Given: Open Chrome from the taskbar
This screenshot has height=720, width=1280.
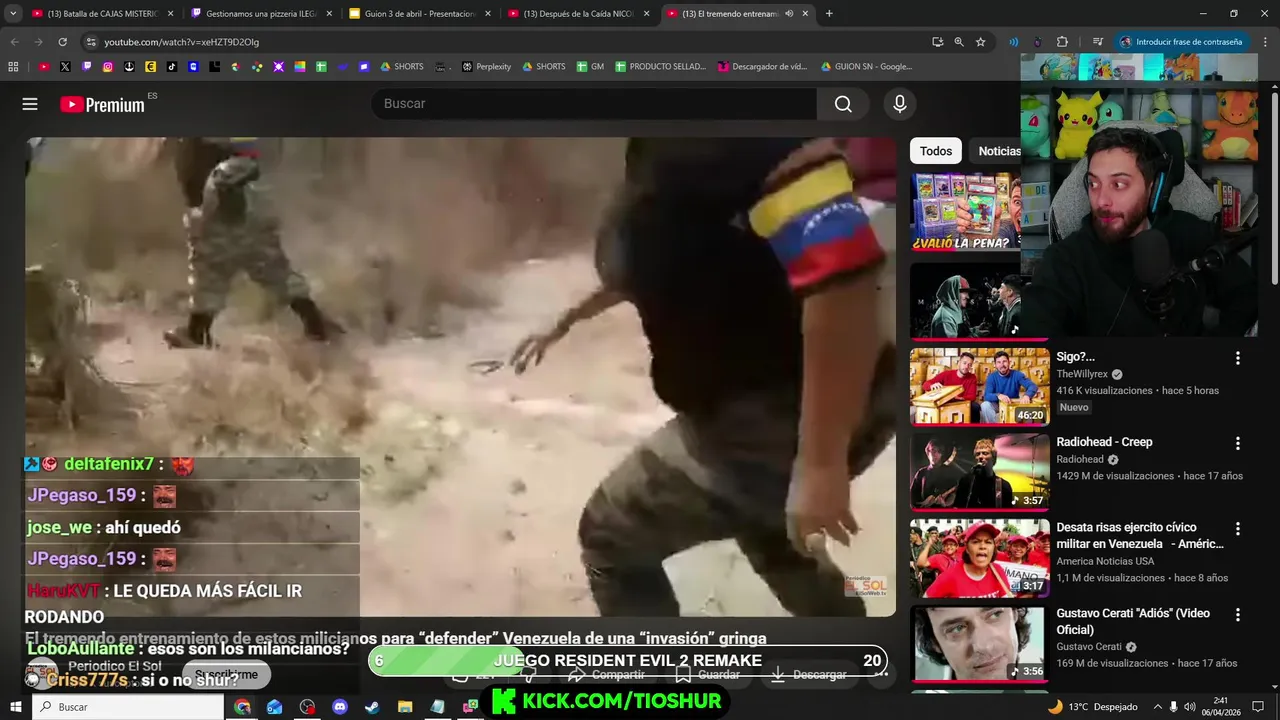Looking at the screenshot, I should 242,707.
